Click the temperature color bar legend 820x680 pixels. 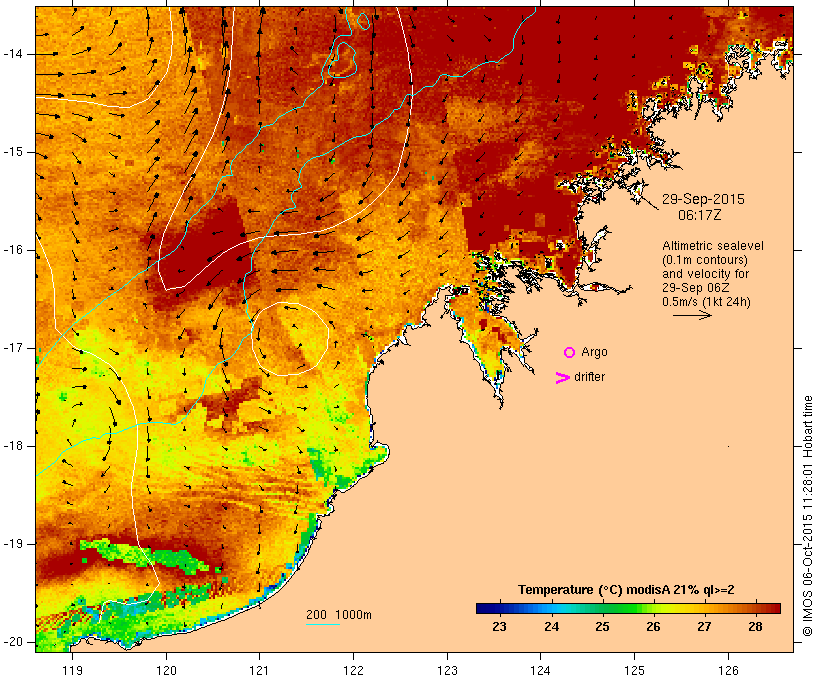(628, 608)
